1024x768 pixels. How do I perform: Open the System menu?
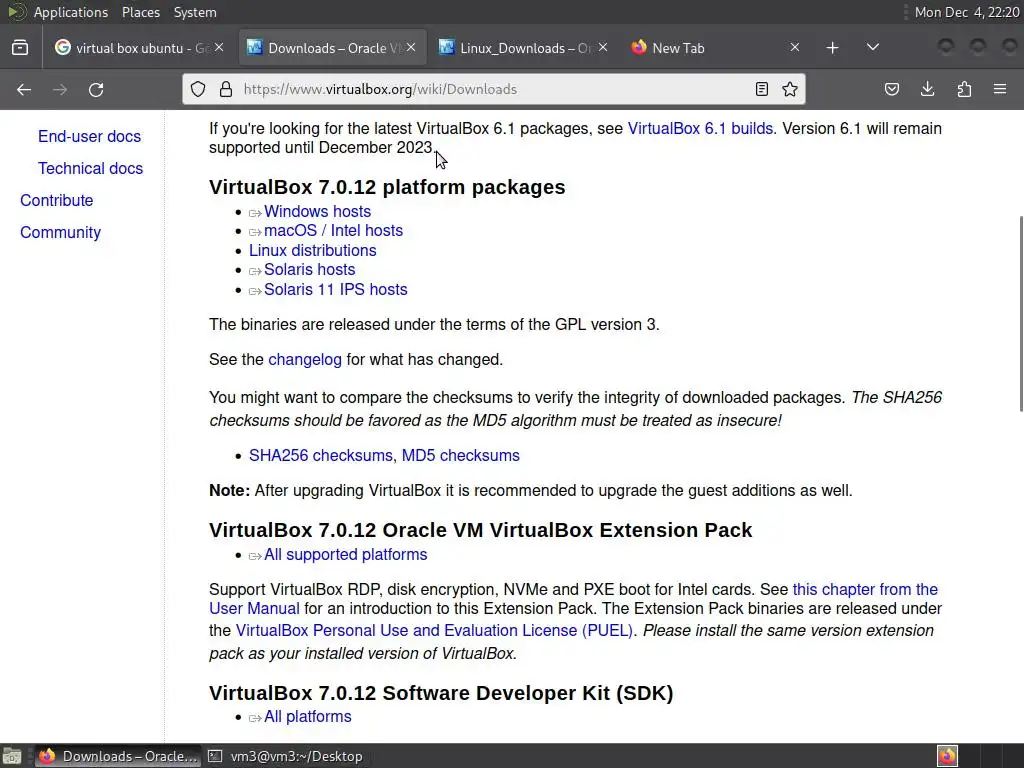[195, 12]
